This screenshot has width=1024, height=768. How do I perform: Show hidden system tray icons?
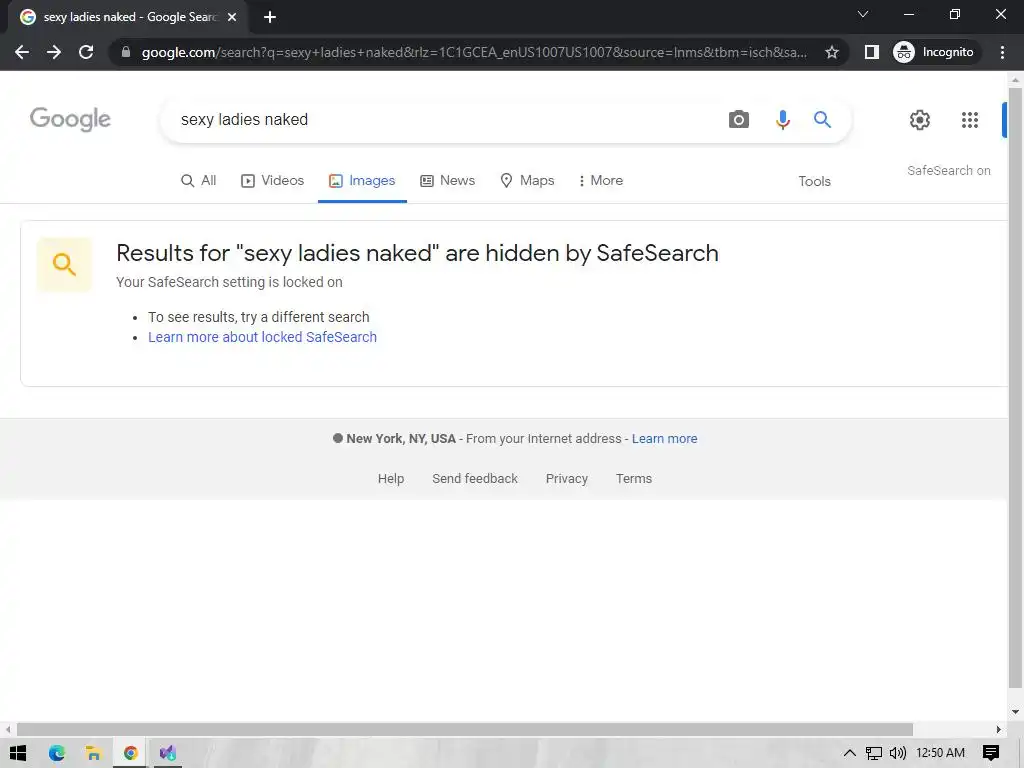coord(849,753)
